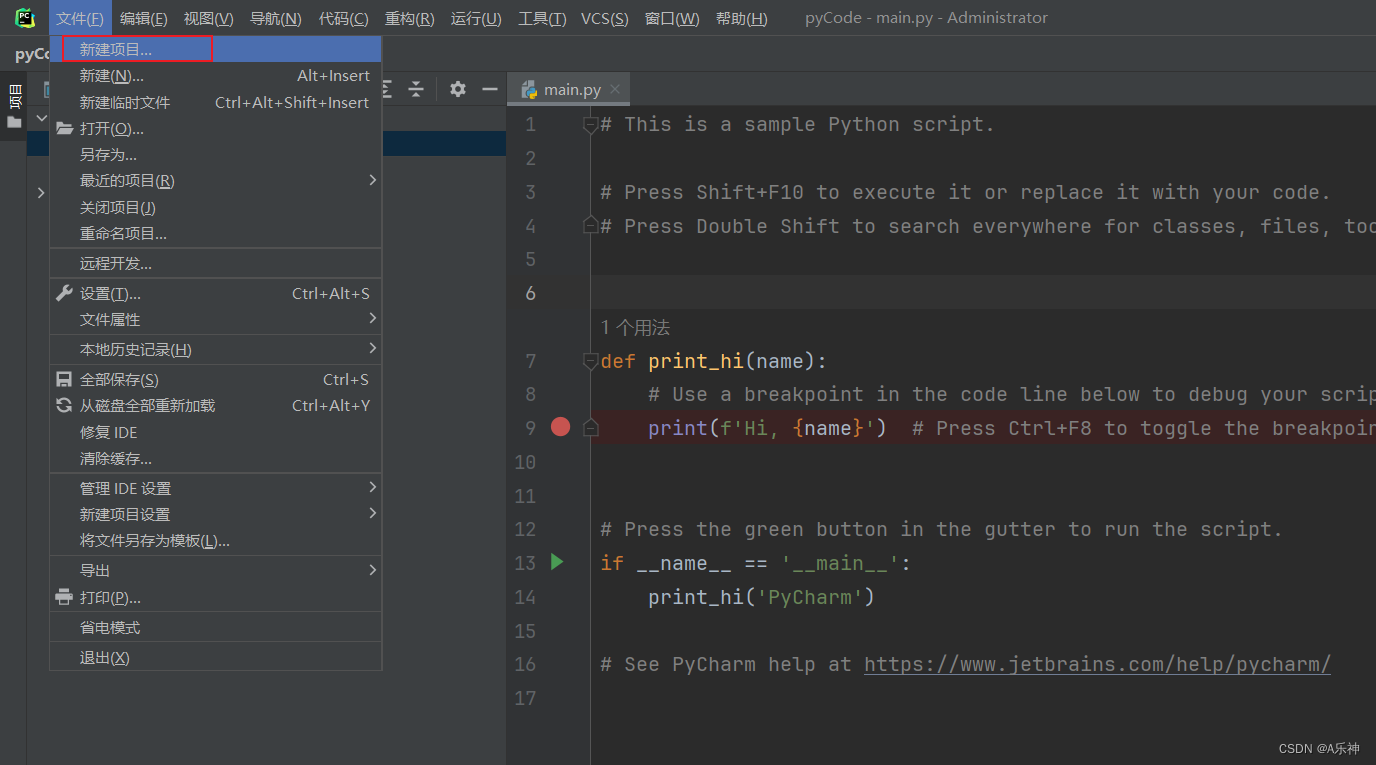Click the Collapse All icon in project panel
The image size is (1376, 765).
pyautogui.click(x=416, y=89)
